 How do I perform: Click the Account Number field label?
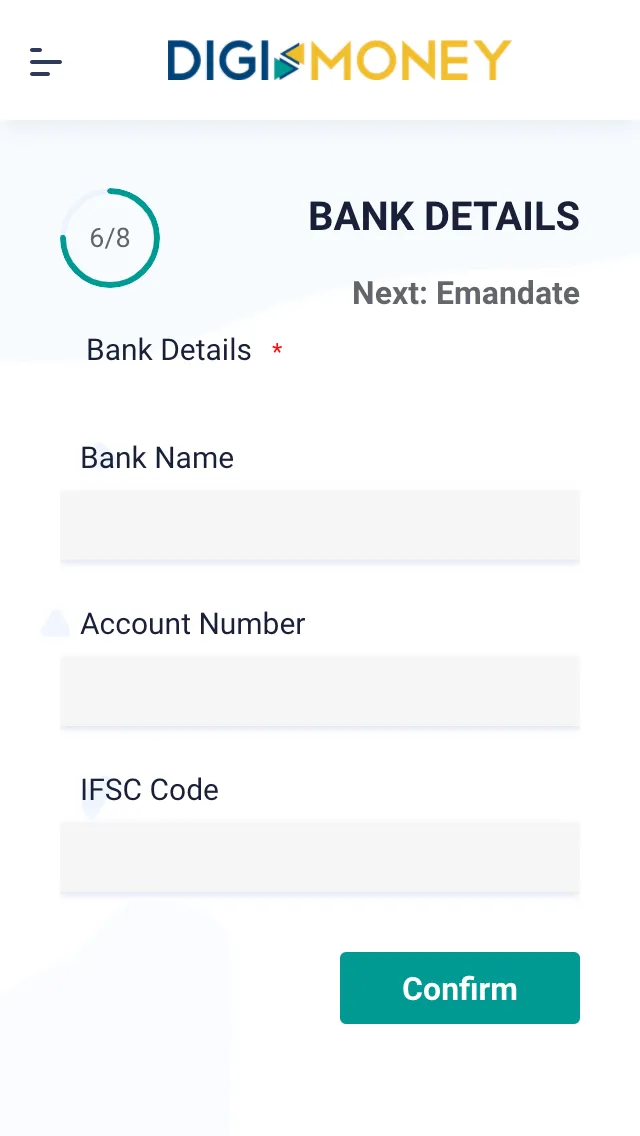pos(192,624)
